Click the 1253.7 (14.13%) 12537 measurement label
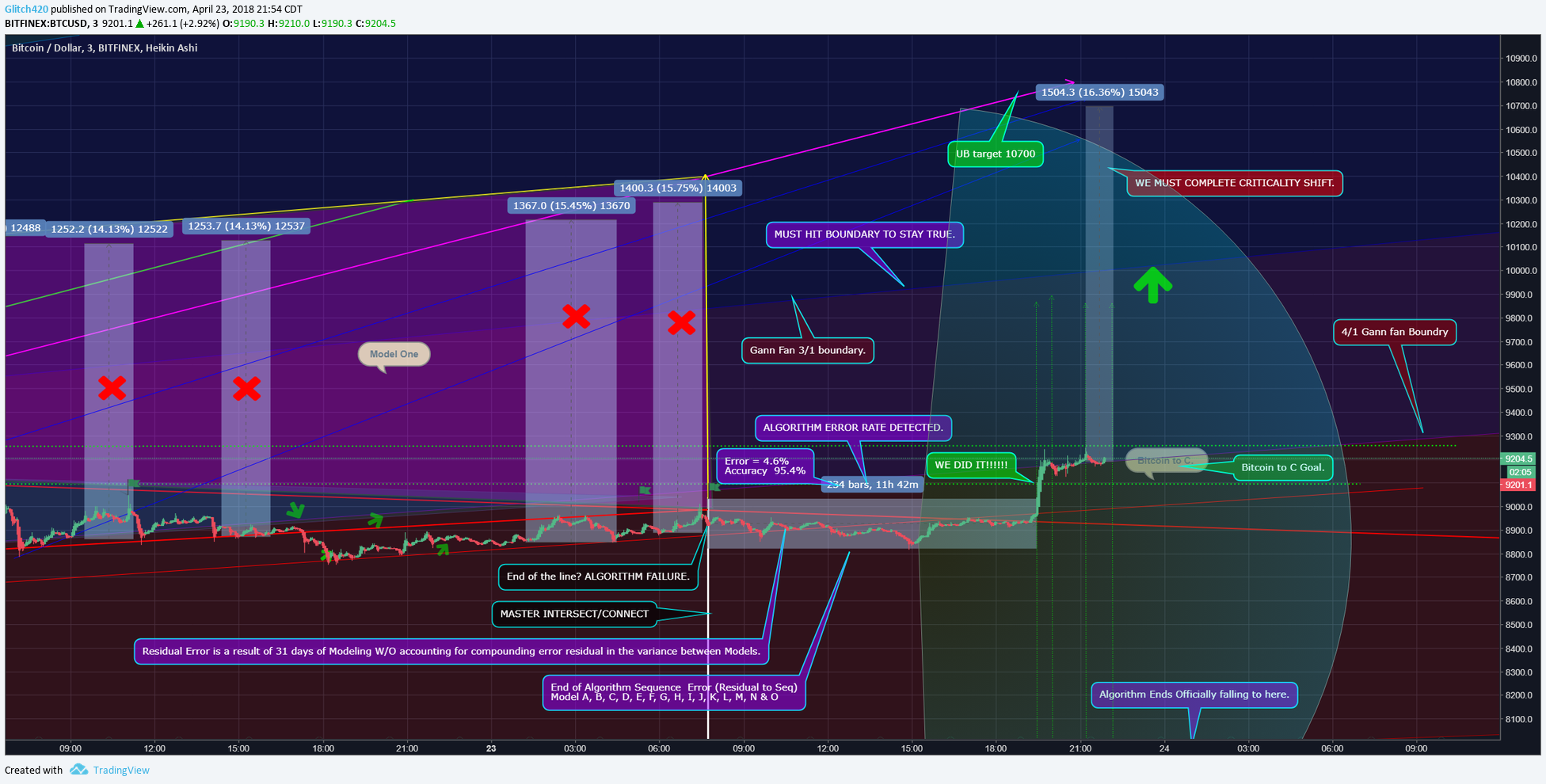This screenshot has height=784, width=1546. 246,226
